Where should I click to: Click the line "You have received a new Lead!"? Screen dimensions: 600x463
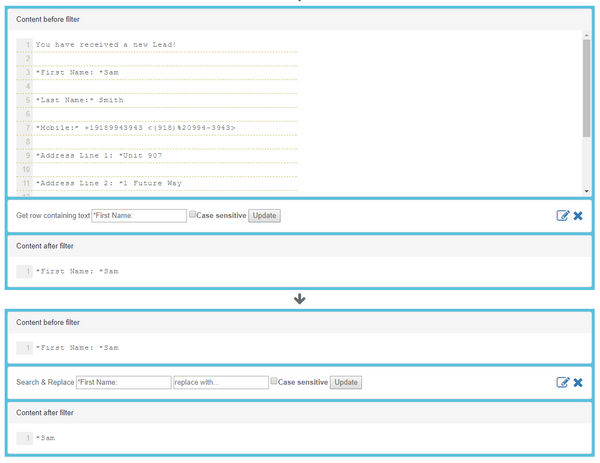pos(105,45)
